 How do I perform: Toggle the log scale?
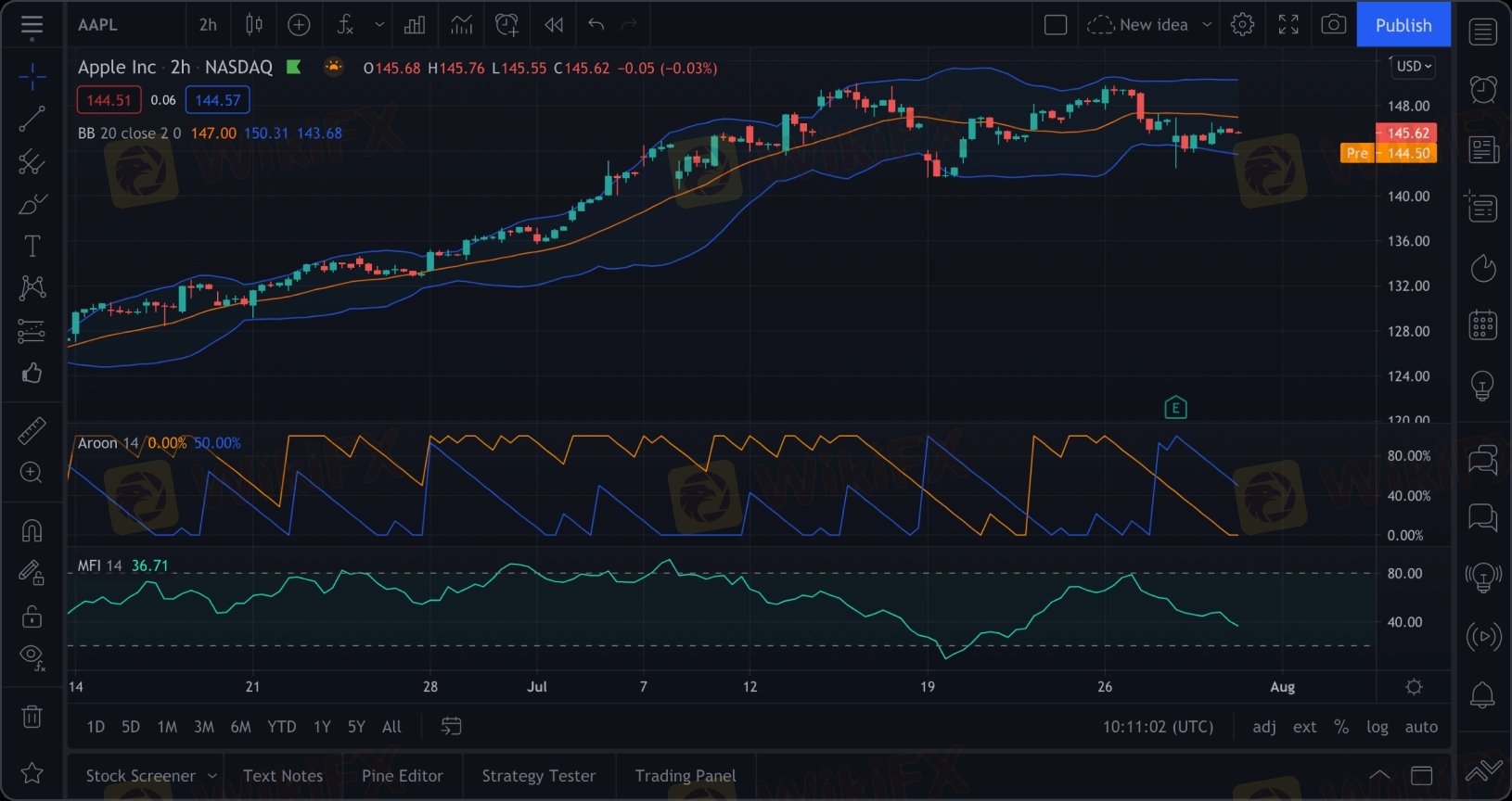1377,727
